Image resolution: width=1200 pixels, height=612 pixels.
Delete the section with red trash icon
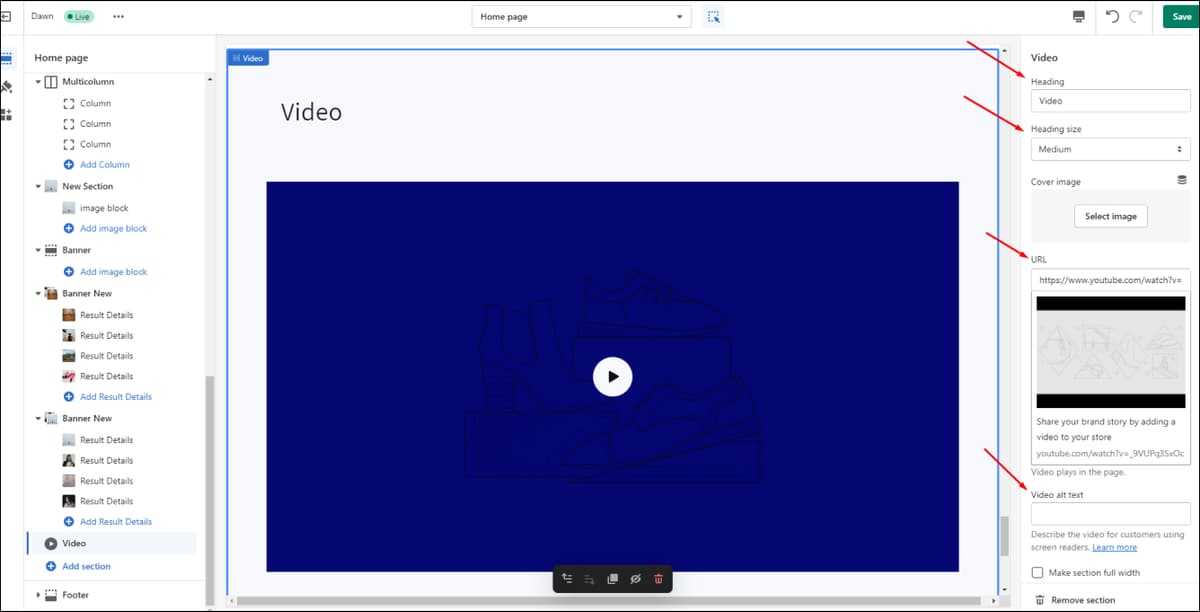coord(658,579)
